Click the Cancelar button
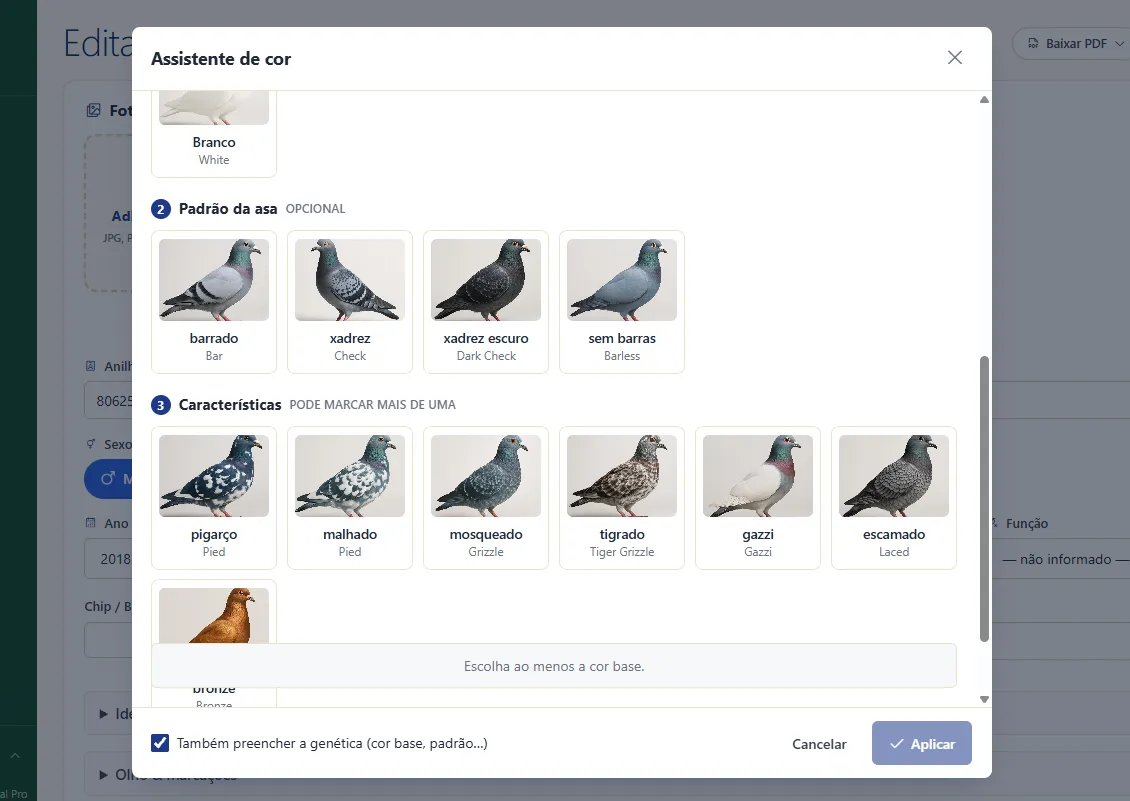 [x=819, y=744]
